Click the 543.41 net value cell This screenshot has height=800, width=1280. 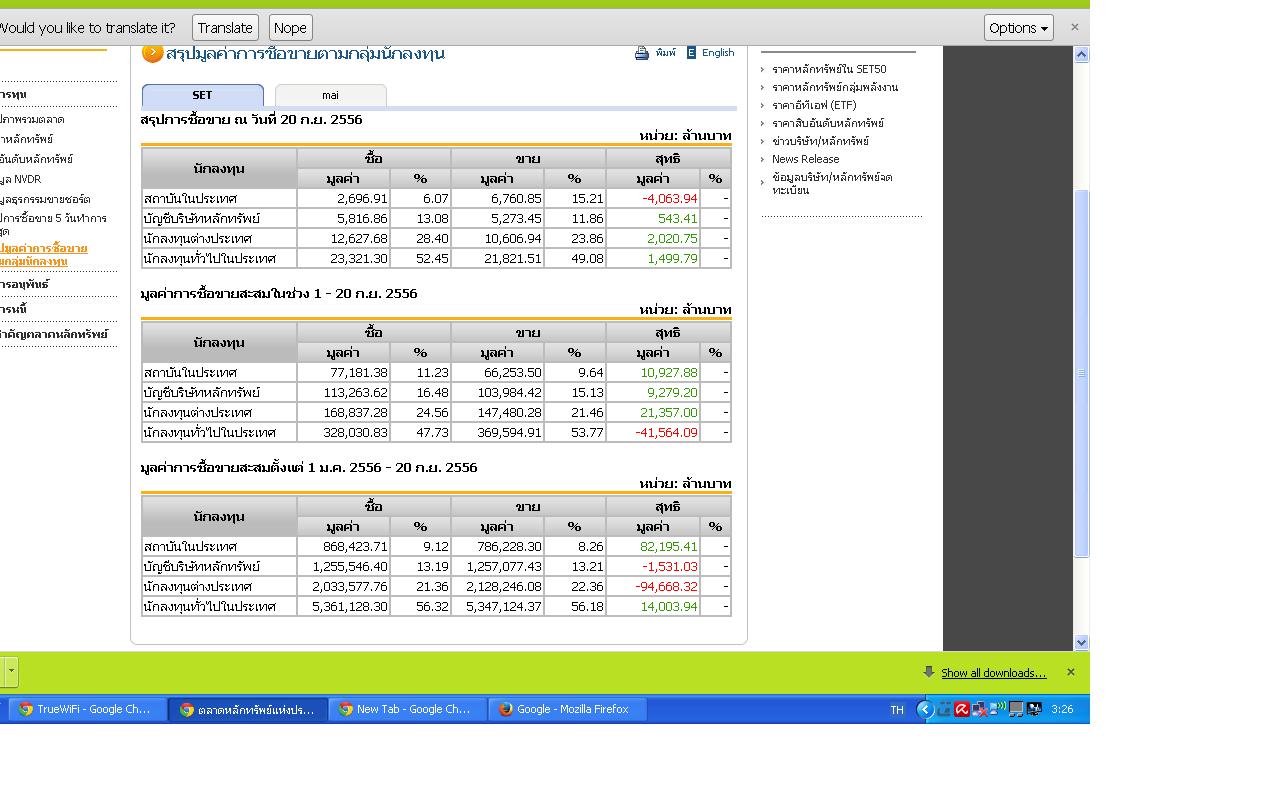point(653,219)
